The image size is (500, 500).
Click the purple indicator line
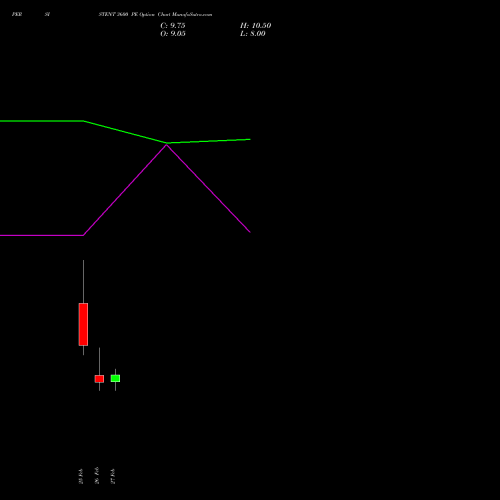point(125,190)
